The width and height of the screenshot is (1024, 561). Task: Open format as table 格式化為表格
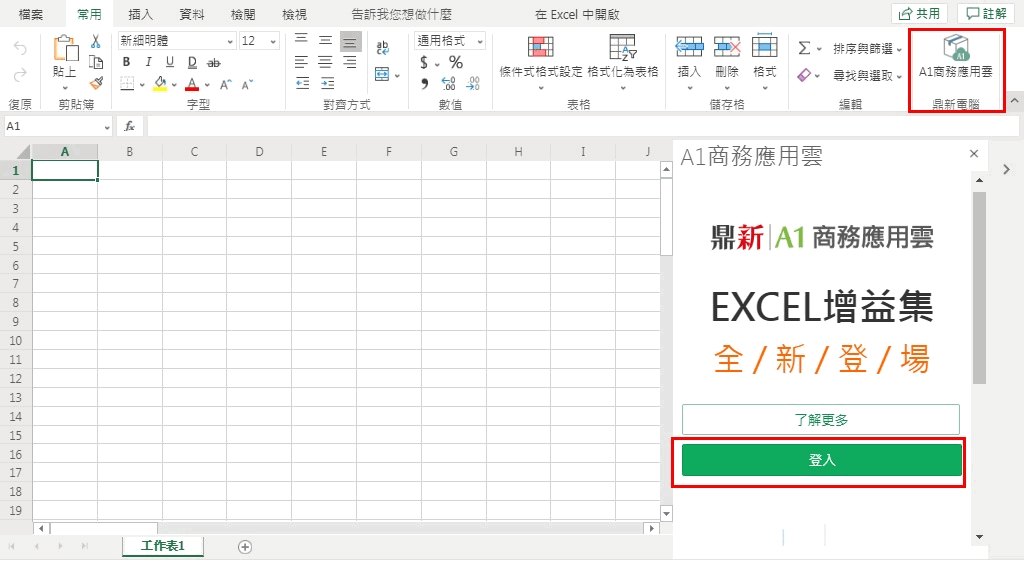click(623, 63)
